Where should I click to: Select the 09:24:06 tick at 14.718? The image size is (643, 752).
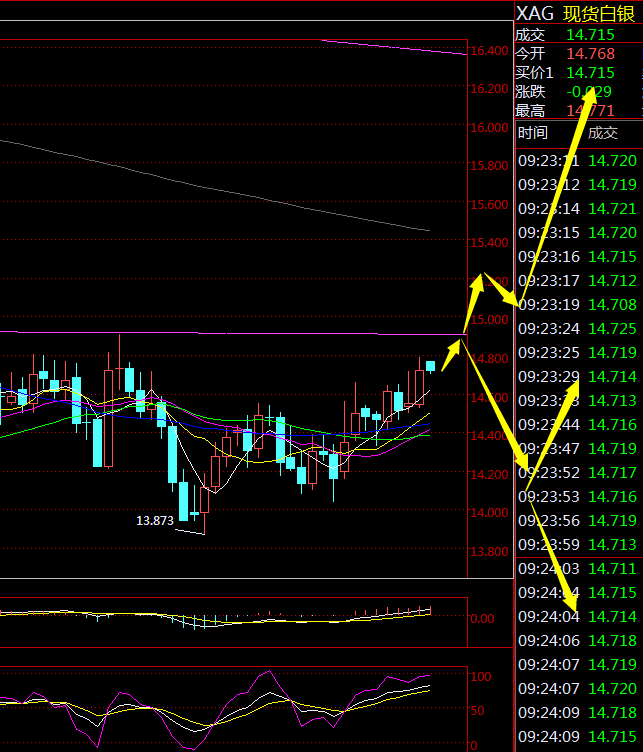[x=577, y=640]
